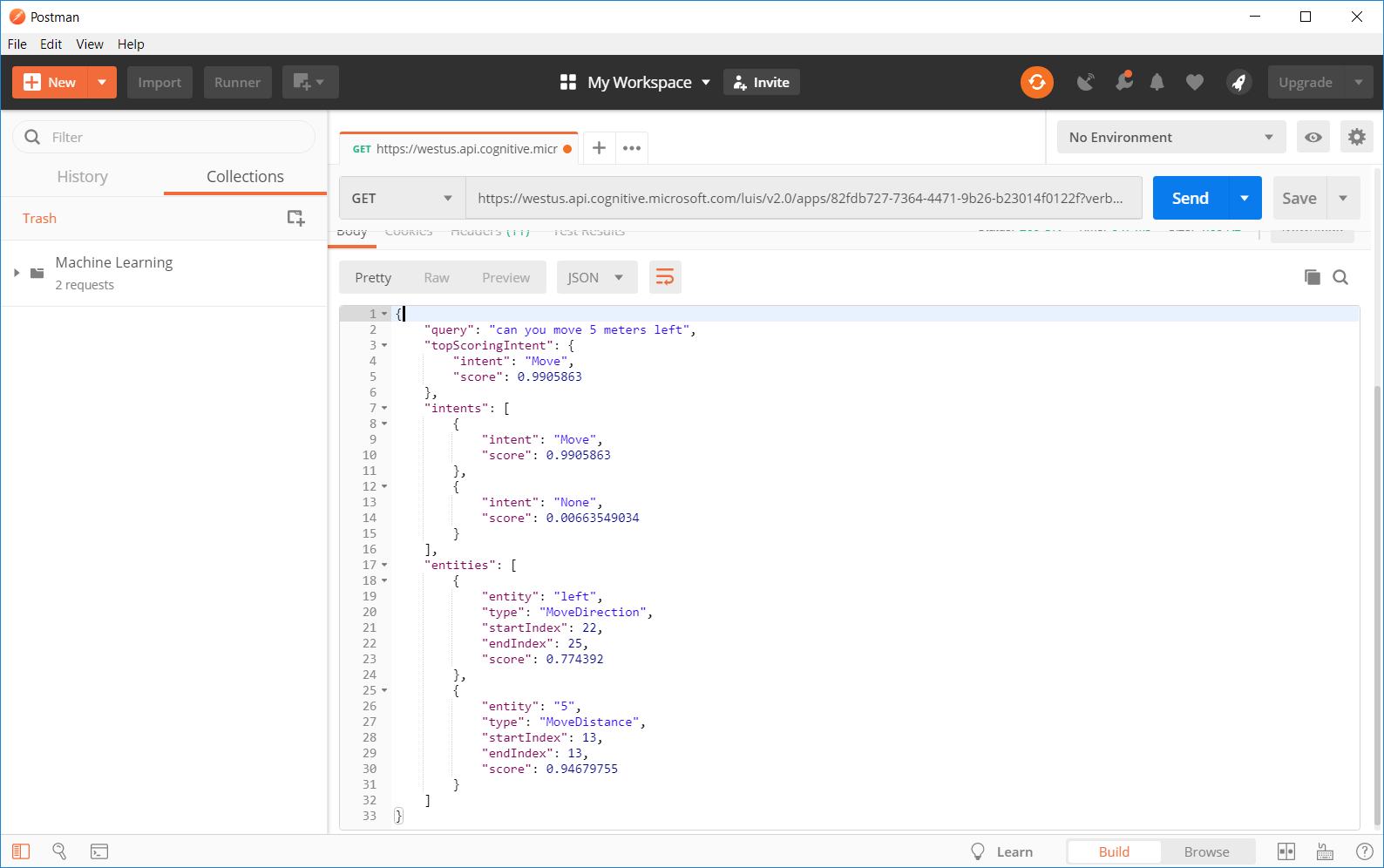Click the request URL field
This screenshot has height=868, width=1384.
(x=804, y=198)
